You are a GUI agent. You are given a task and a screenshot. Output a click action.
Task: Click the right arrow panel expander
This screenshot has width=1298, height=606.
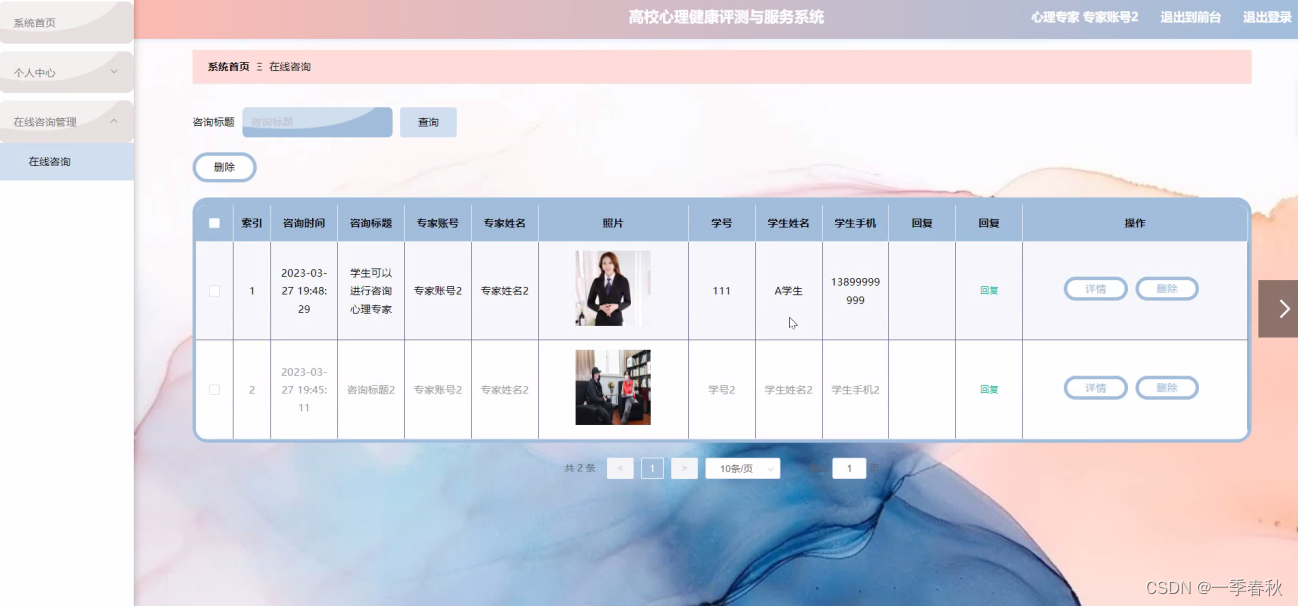point(1279,309)
